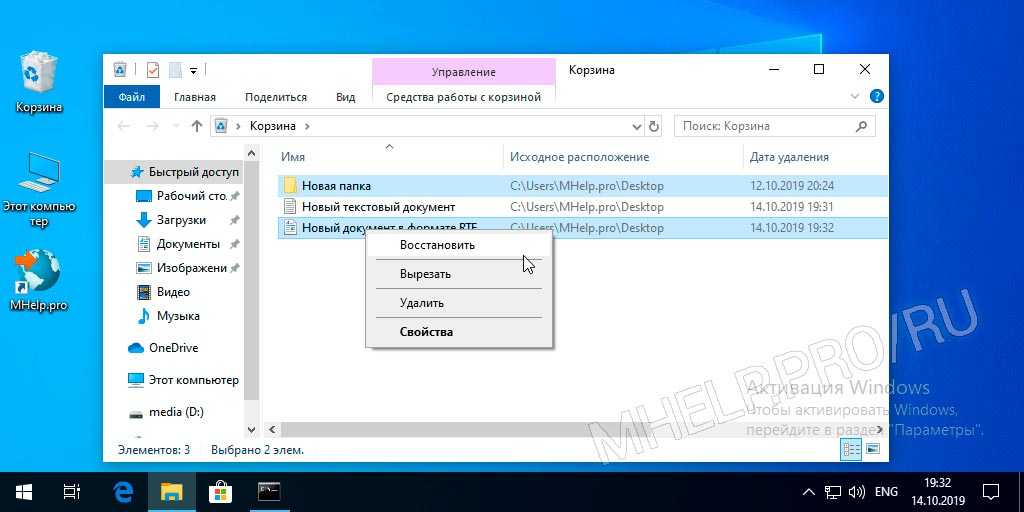Sort by Дата удаления column header
This screenshot has width=1024, height=512.
[789, 157]
